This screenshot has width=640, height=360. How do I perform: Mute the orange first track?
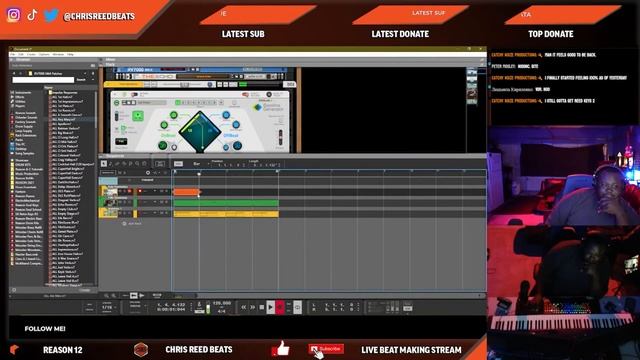pos(120,191)
